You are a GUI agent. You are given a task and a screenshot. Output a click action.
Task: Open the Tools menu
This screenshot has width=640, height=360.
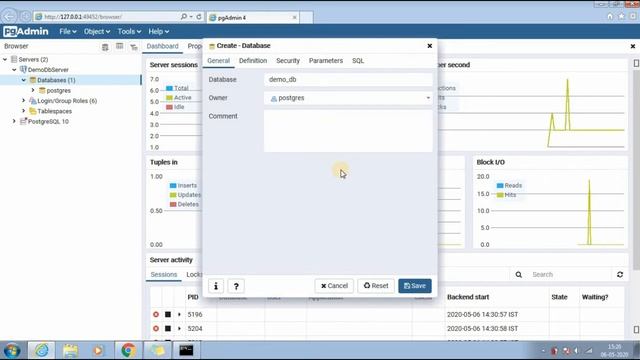[x=129, y=31]
